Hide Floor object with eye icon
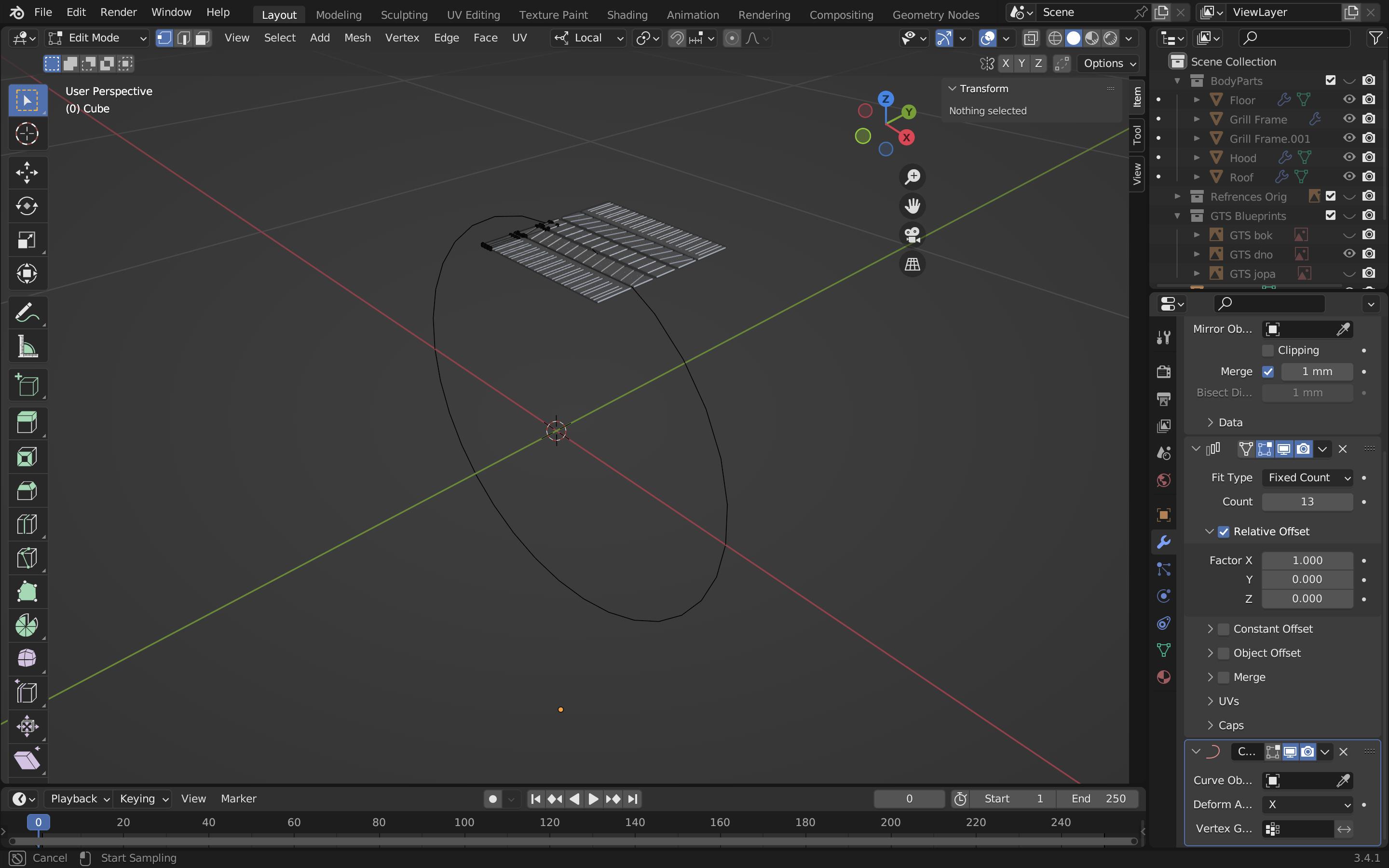This screenshot has width=1389, height=868. tap(1349, 99)
